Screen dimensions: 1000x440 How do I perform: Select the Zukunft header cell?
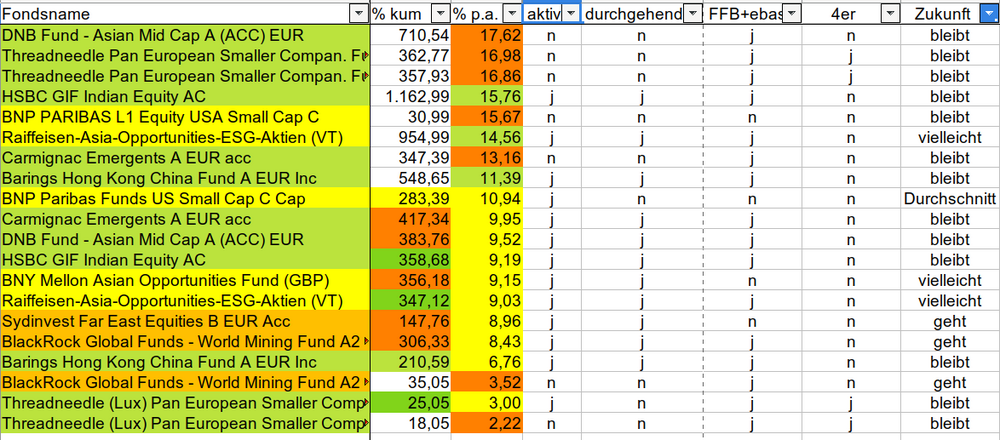[950, 13]
